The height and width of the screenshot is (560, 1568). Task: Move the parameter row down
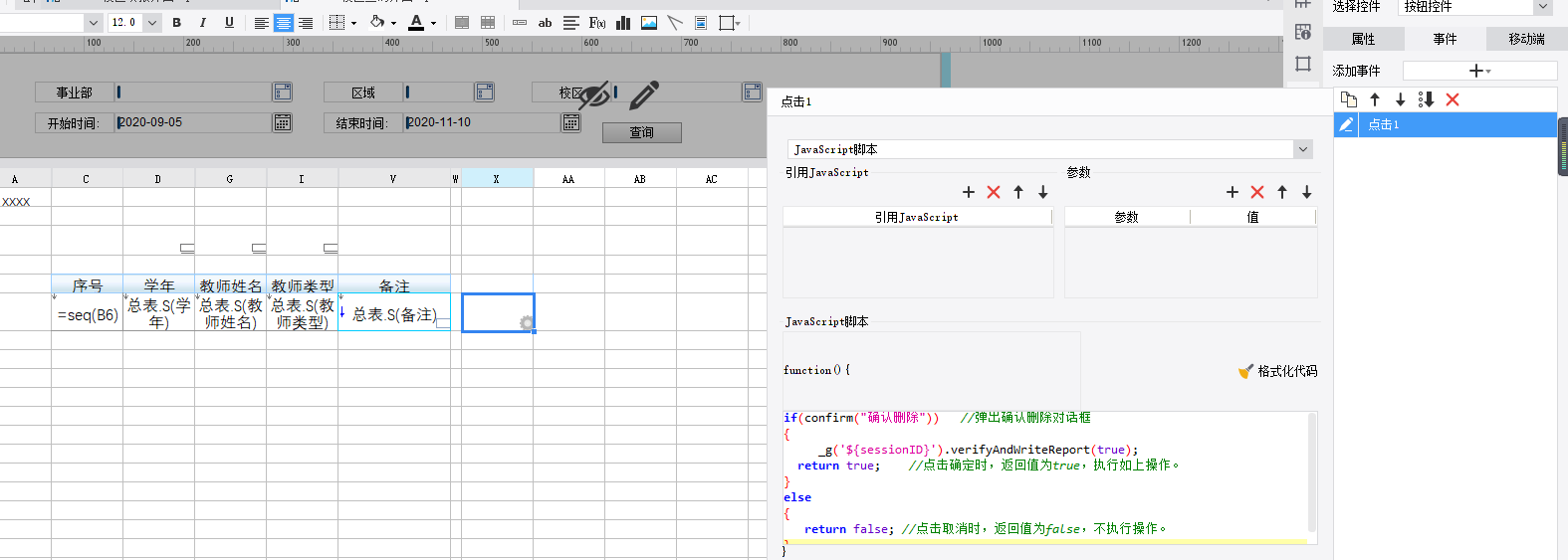tap(1307, 192)
